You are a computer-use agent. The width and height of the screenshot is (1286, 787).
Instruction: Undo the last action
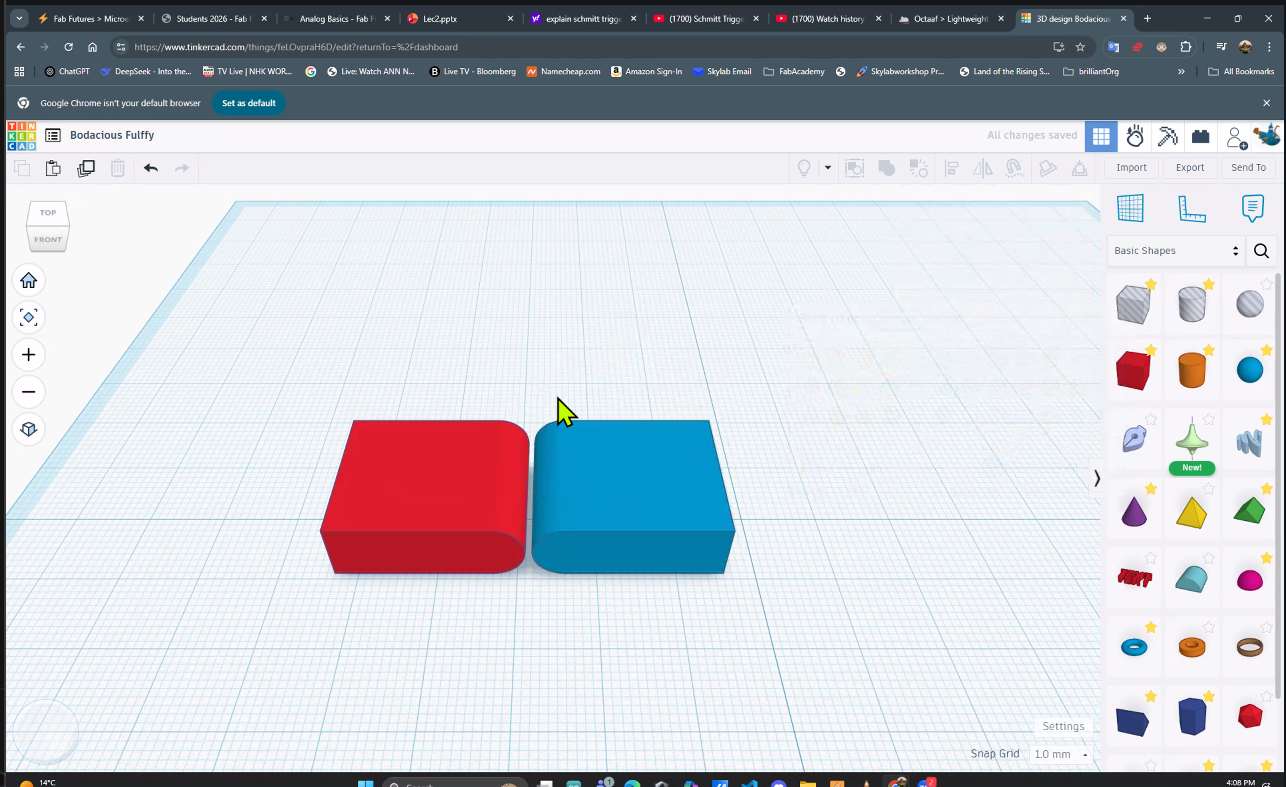point(151,168)
